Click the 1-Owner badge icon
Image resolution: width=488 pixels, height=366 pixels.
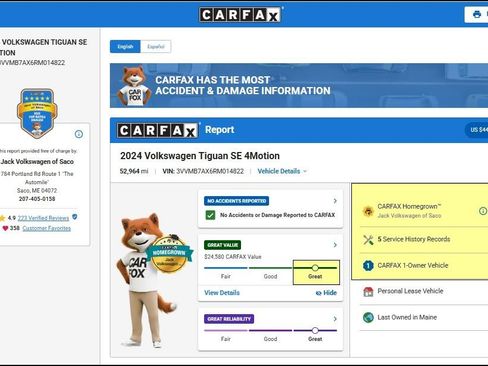click(x=368, y=266)
